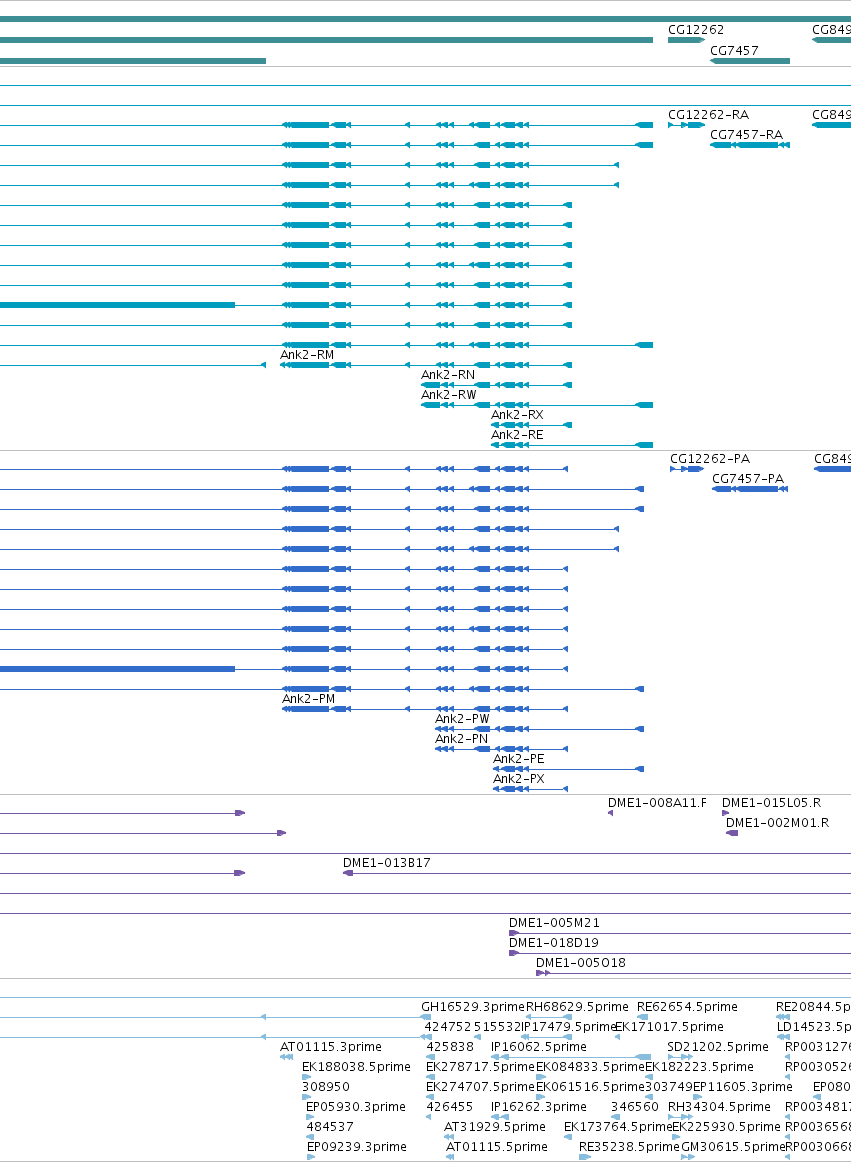The width and height of the screenshot is (851, 1162).
Task: Select the Ank2-PE CDS label
Action: click(x=518, y=758)
